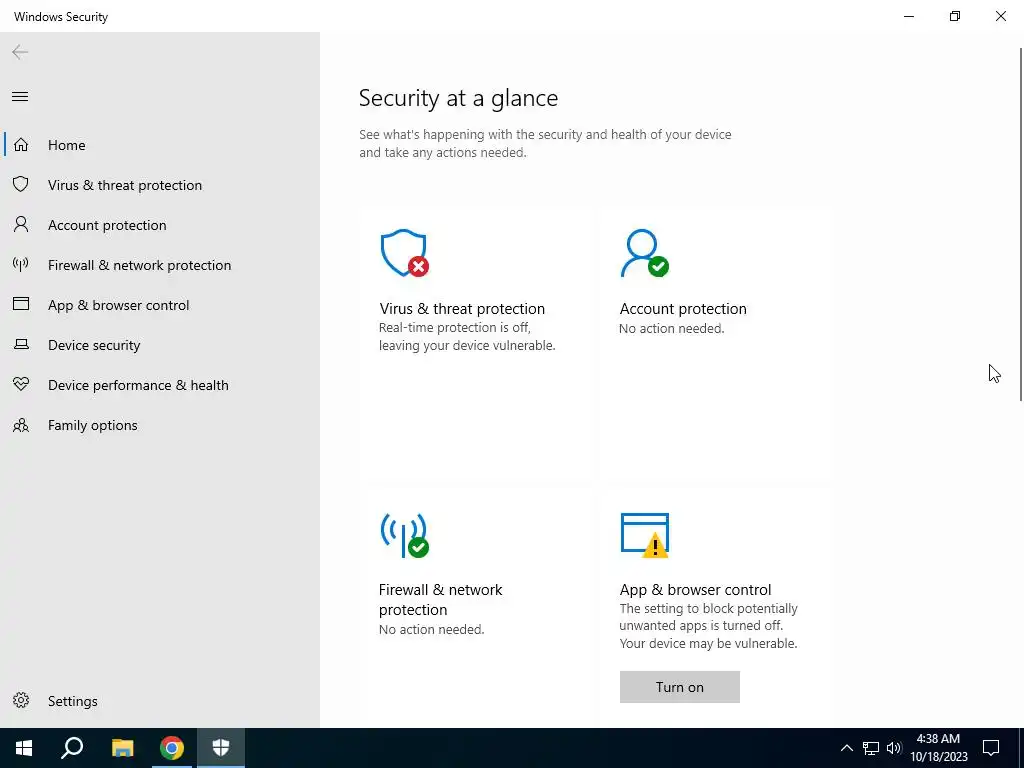Click the 'Real-time protection is off' message

467,336
